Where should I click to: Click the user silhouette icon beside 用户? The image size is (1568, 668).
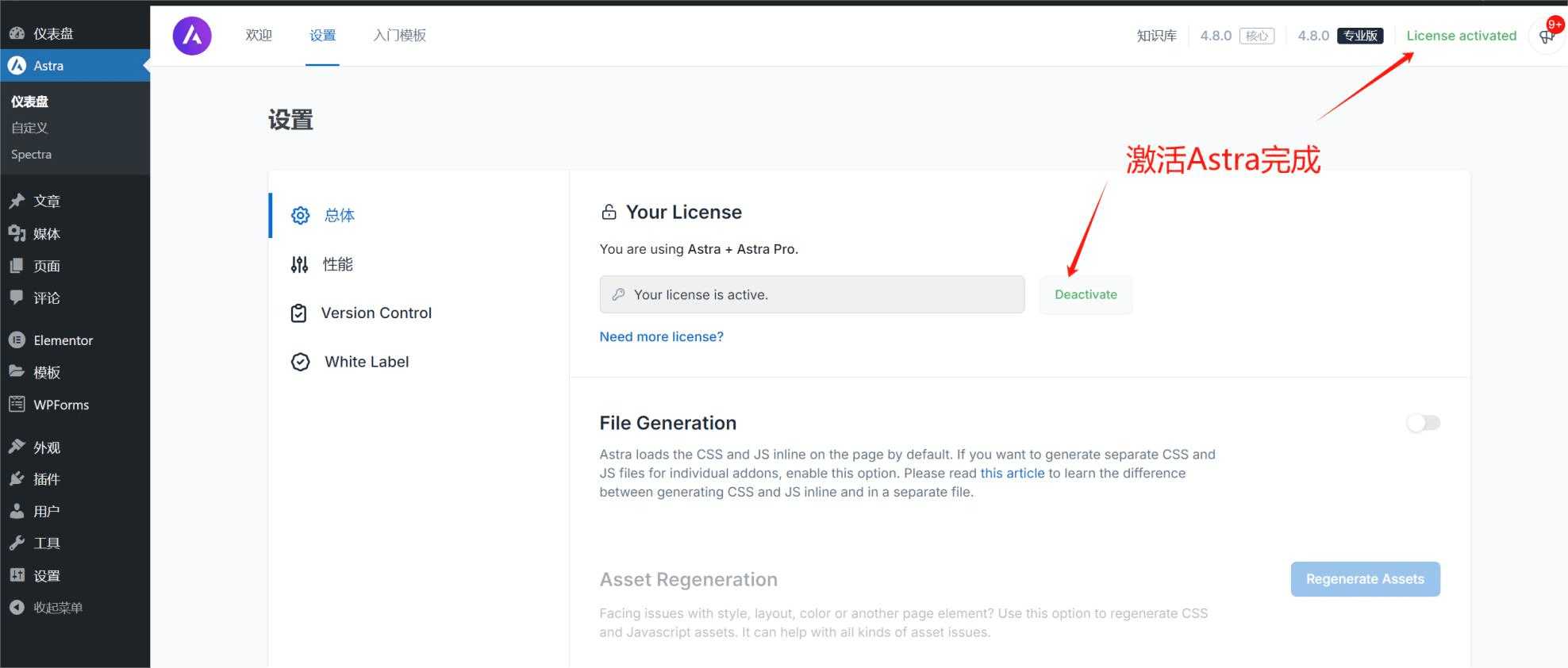17,511
